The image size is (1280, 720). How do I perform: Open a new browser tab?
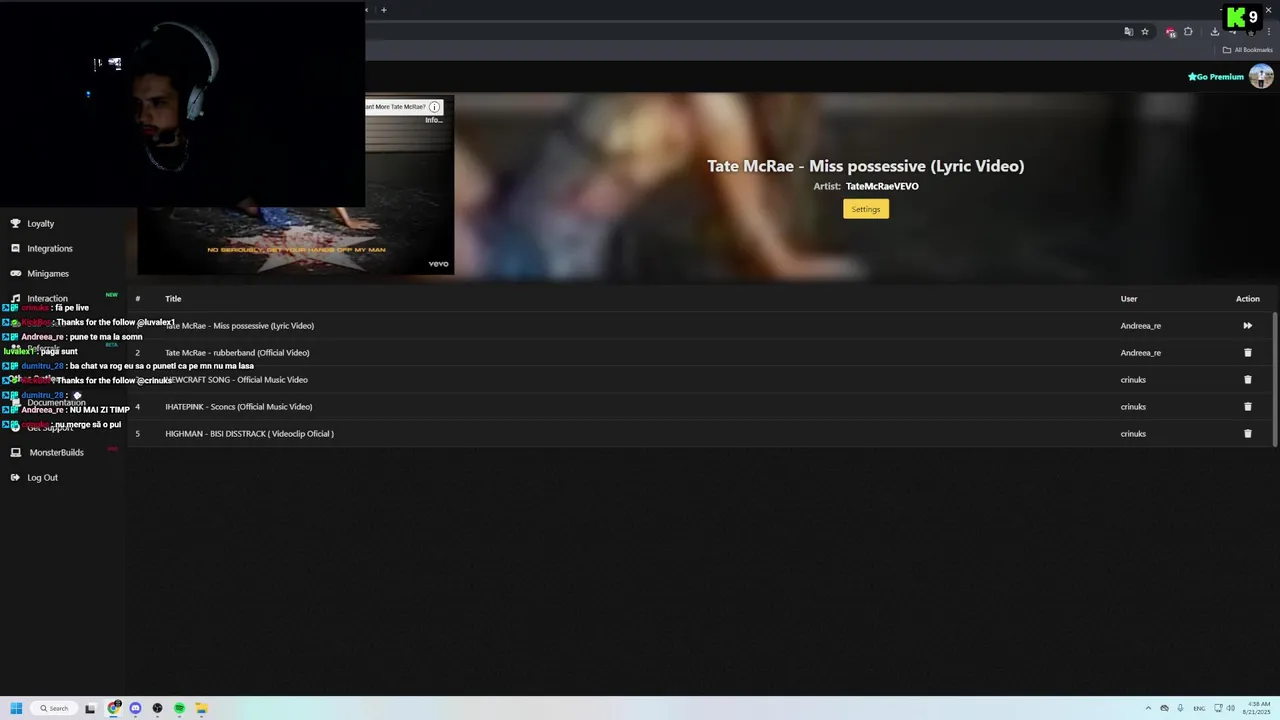383,10
